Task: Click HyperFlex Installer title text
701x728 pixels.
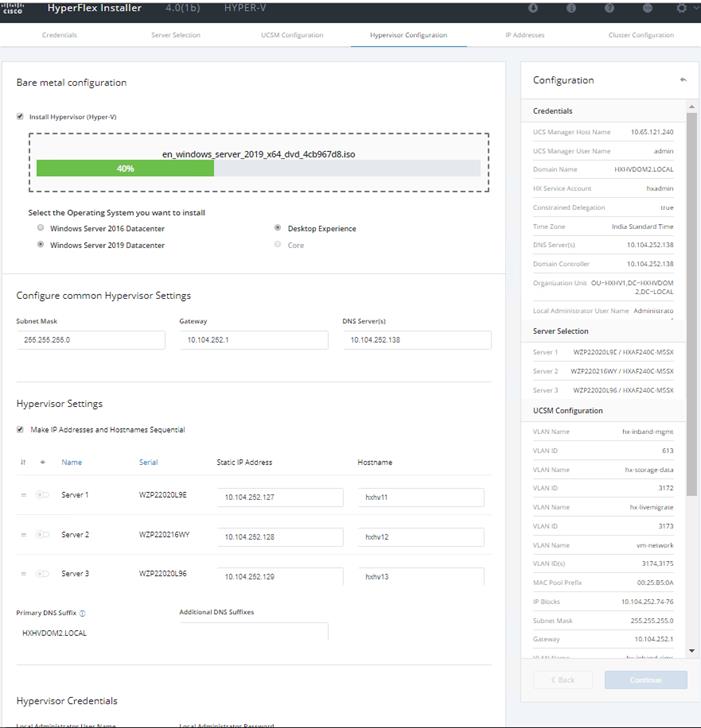Action: (x=94, y=8)
